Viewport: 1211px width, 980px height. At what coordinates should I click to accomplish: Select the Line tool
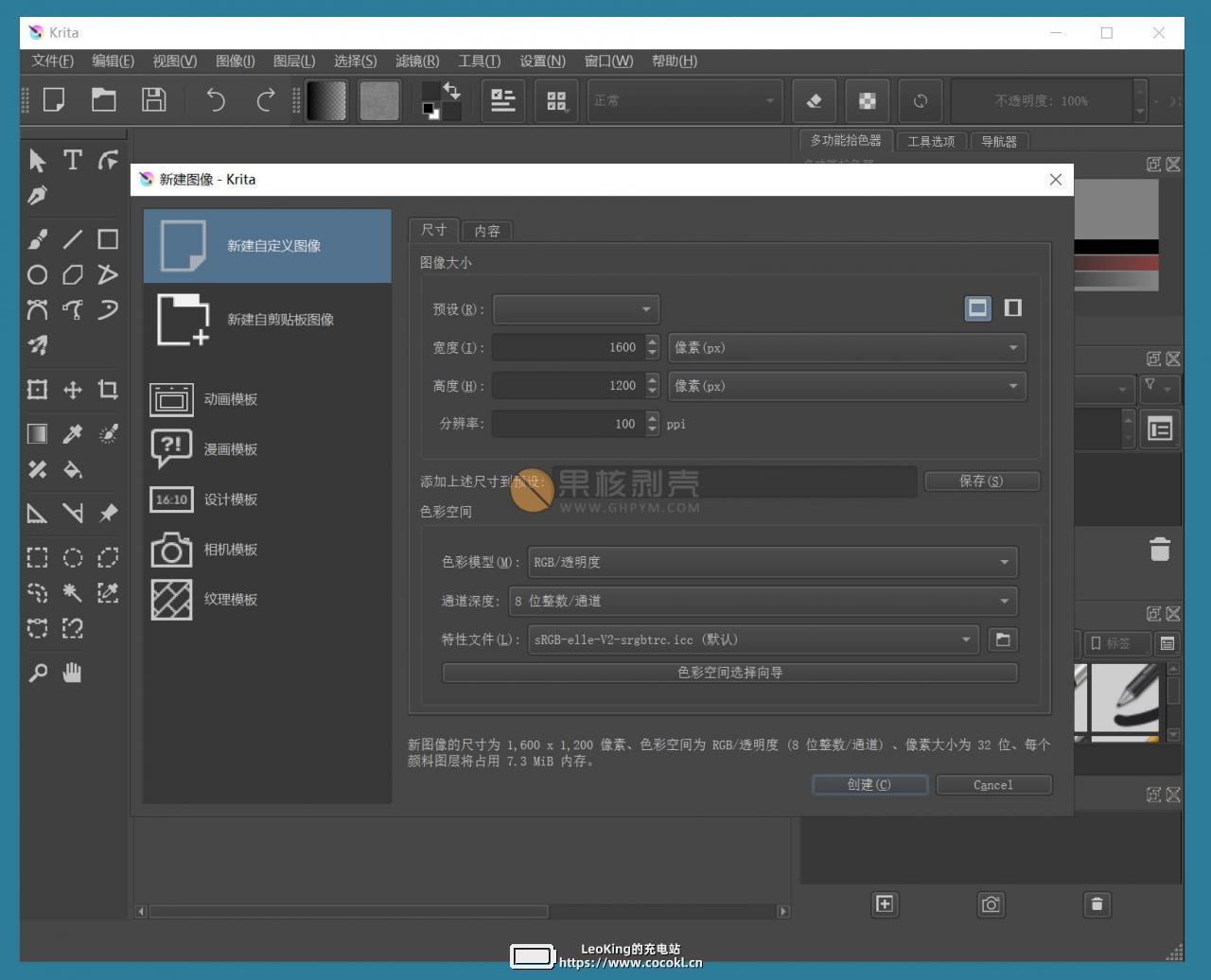click(x=73, y=239)
